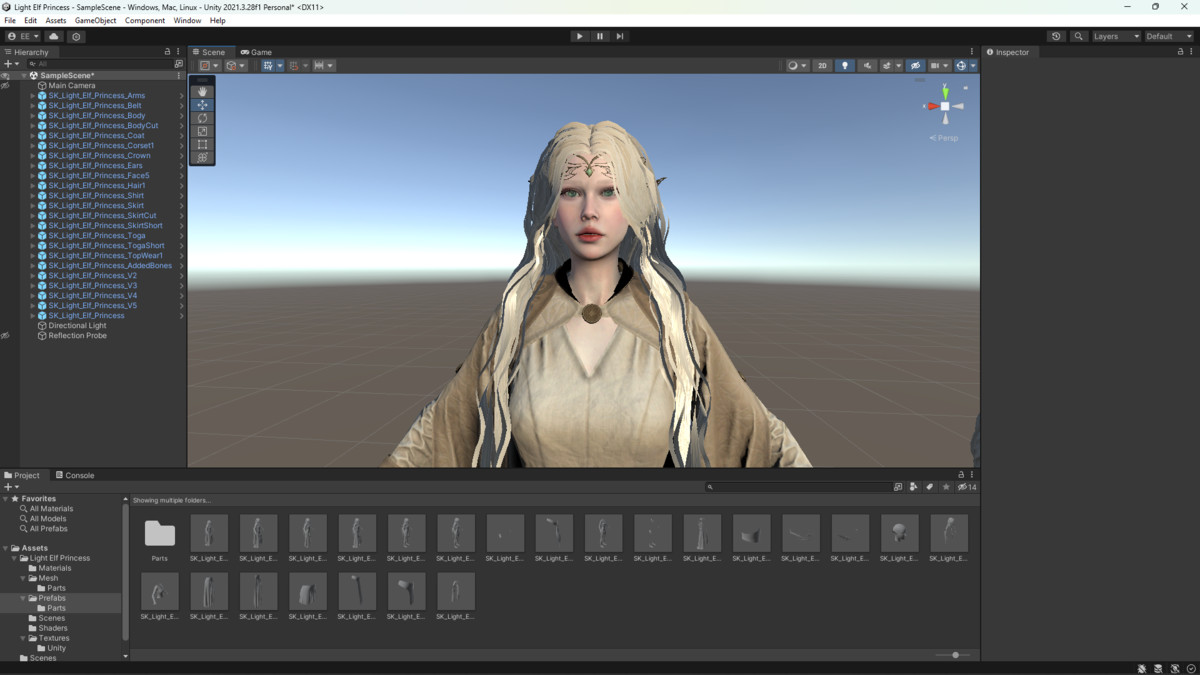Switch to the Game tab
The image size is (1200, 675).
[256, 52]
